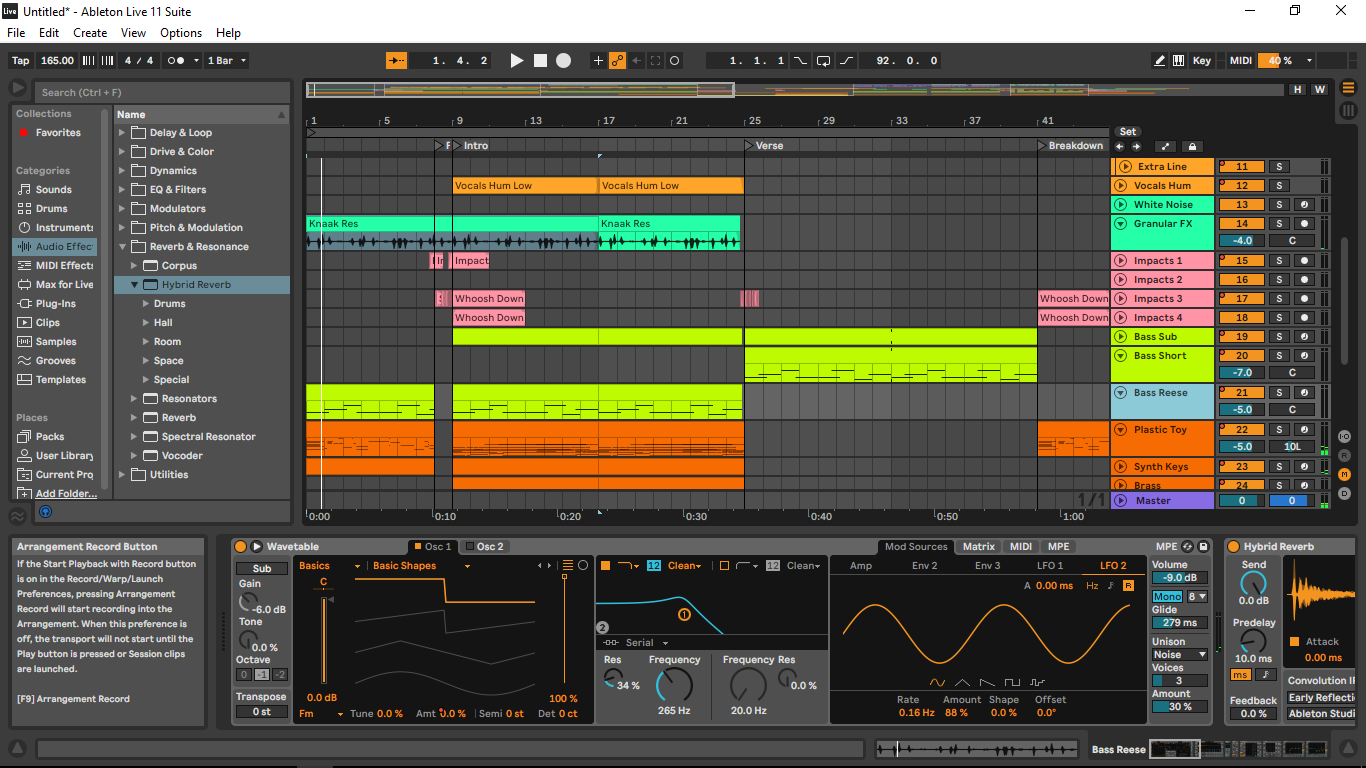
Task: Open the Unison mode Noise dropdown
Action: 1180,654
